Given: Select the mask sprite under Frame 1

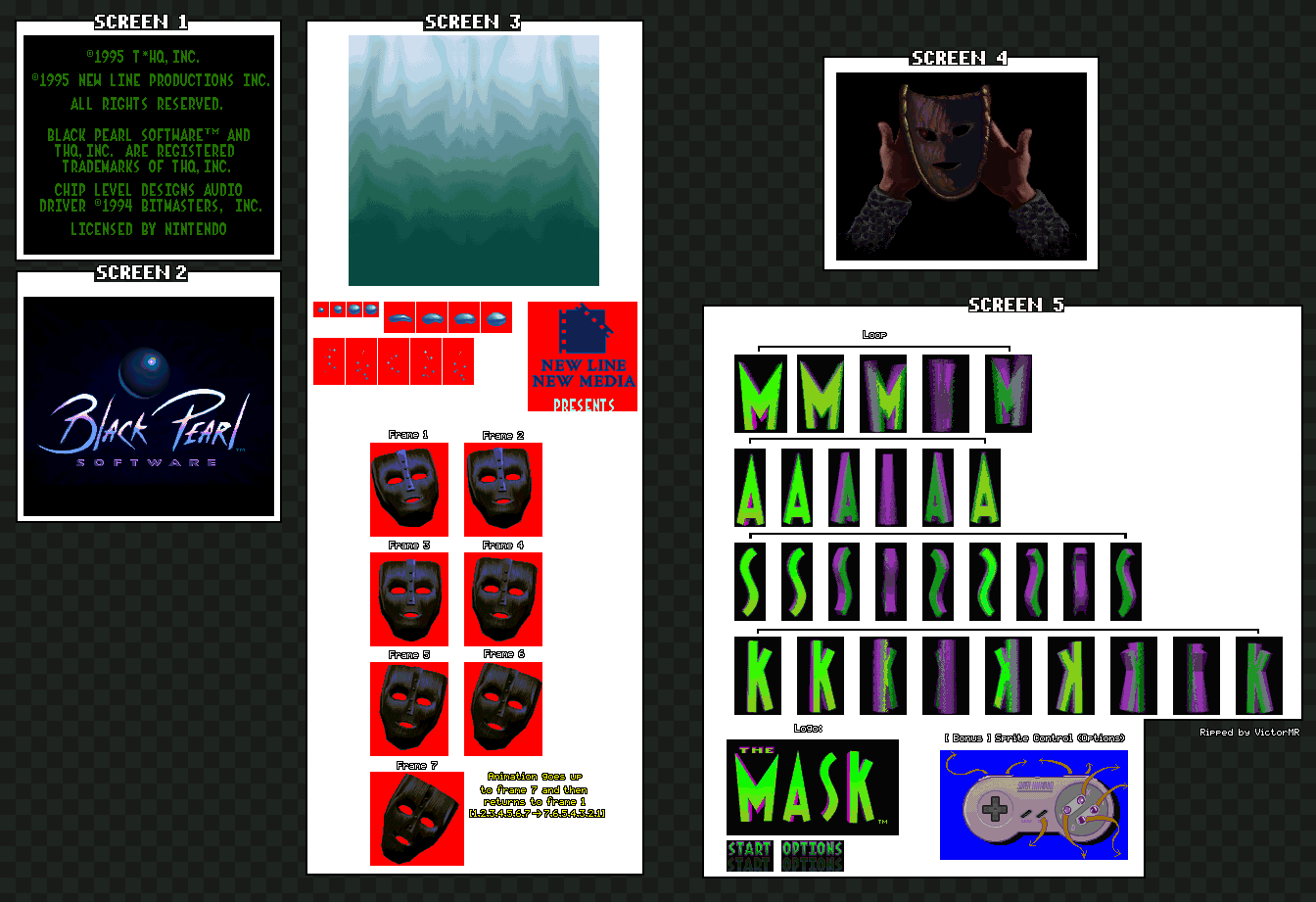Looking at the screenshot, I should [408, 489].
